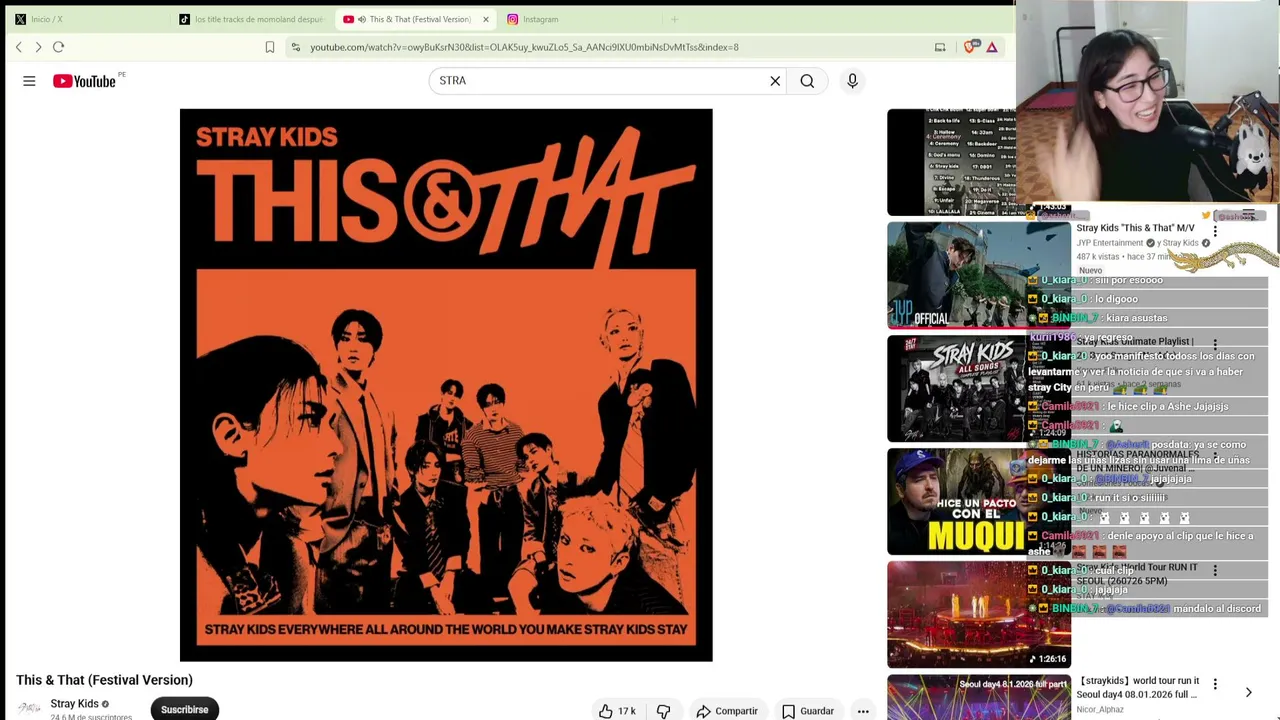The image size is (1280, 720).
Task: Open options menu for Run It Seoul clip
Action: pos(1215,570)
